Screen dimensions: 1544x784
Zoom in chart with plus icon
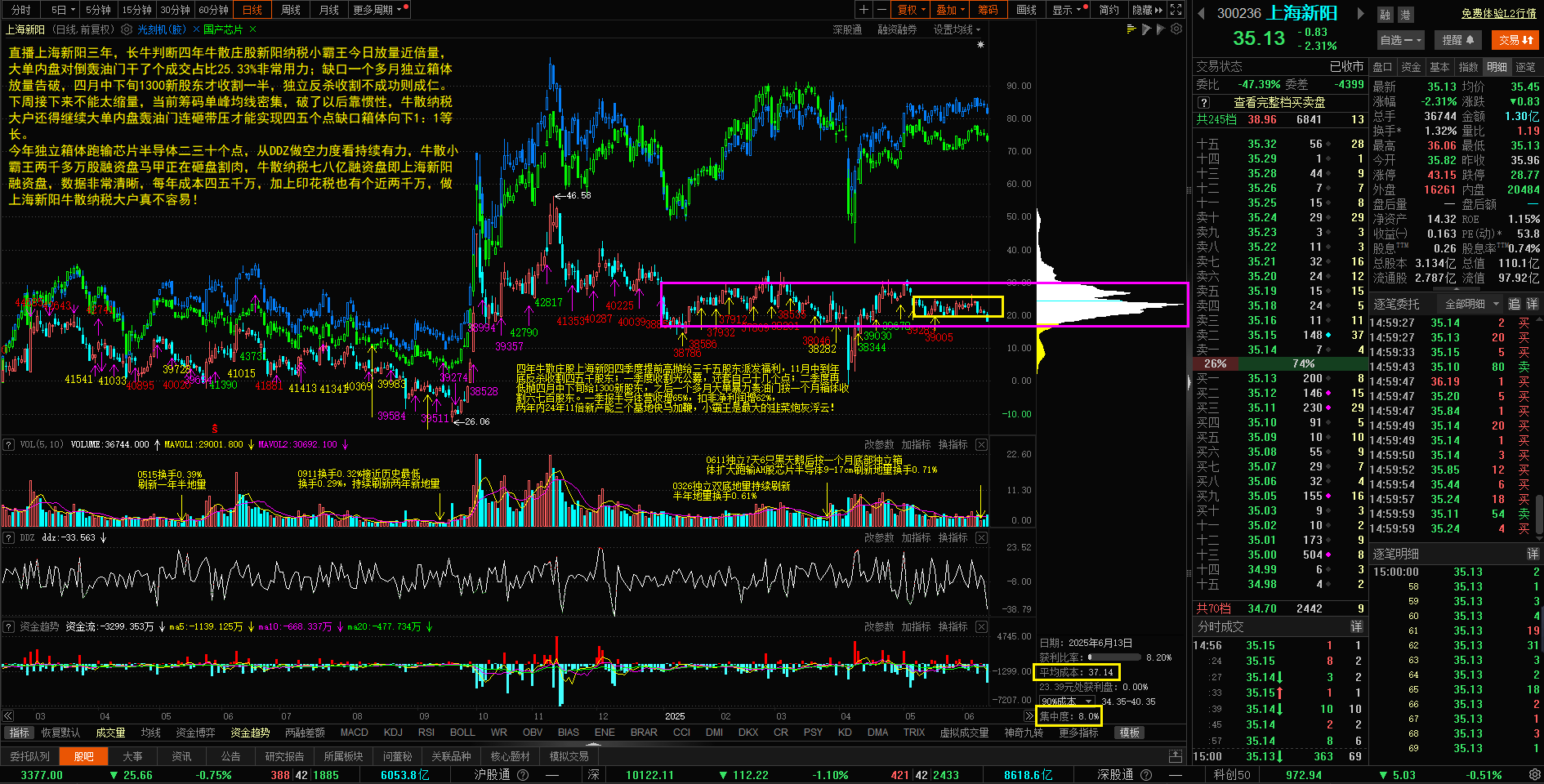(863, 10)
